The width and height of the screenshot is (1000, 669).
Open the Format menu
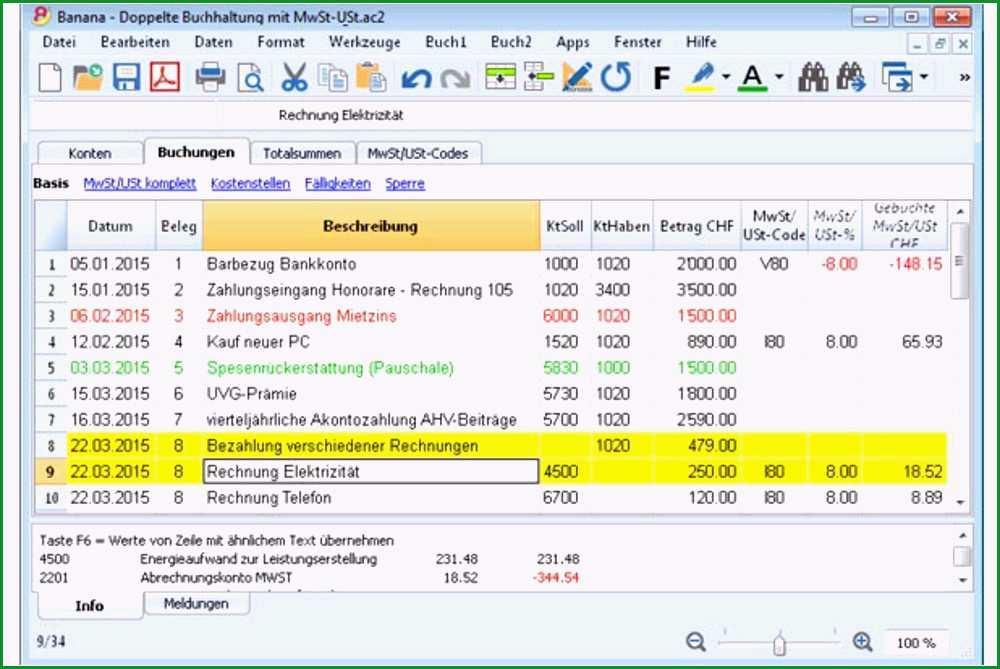point(281,42)
